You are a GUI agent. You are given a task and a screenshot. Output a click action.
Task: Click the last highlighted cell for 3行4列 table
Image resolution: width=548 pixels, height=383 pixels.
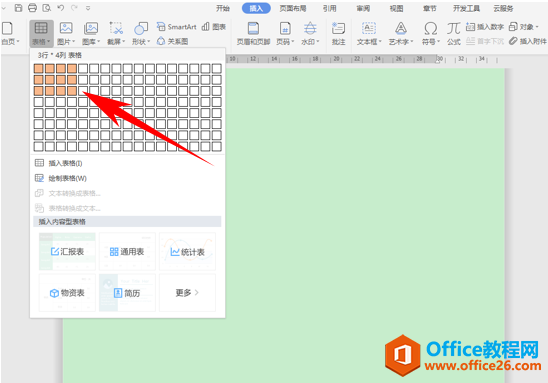[x=72, y=91]
